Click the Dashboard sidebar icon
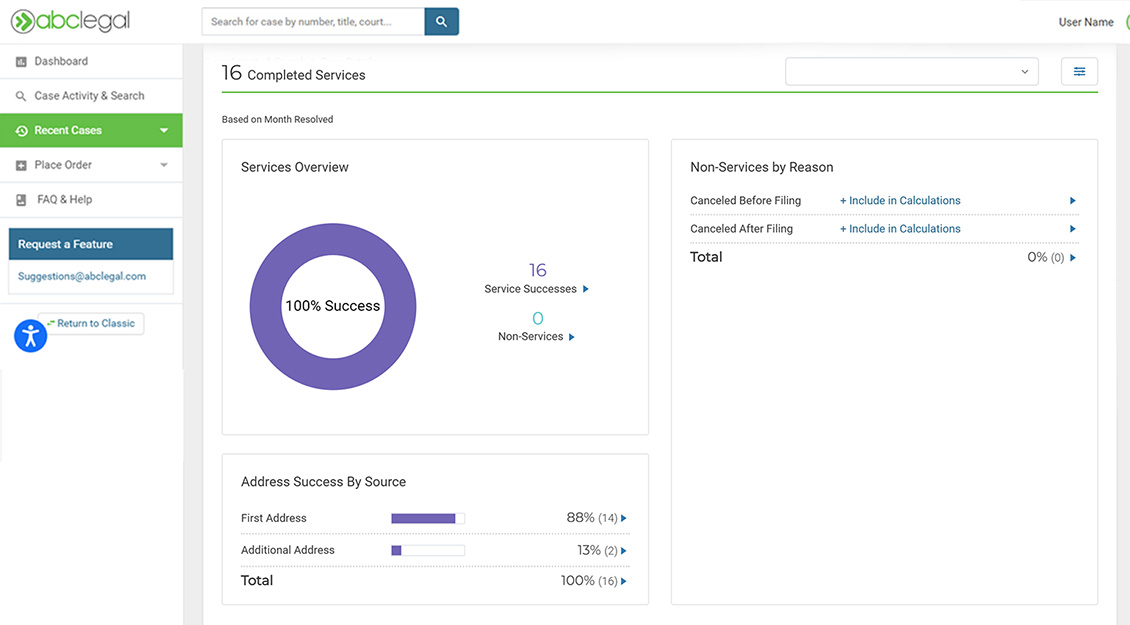Viewport: 1130px width, 625px height. point(21,62)
